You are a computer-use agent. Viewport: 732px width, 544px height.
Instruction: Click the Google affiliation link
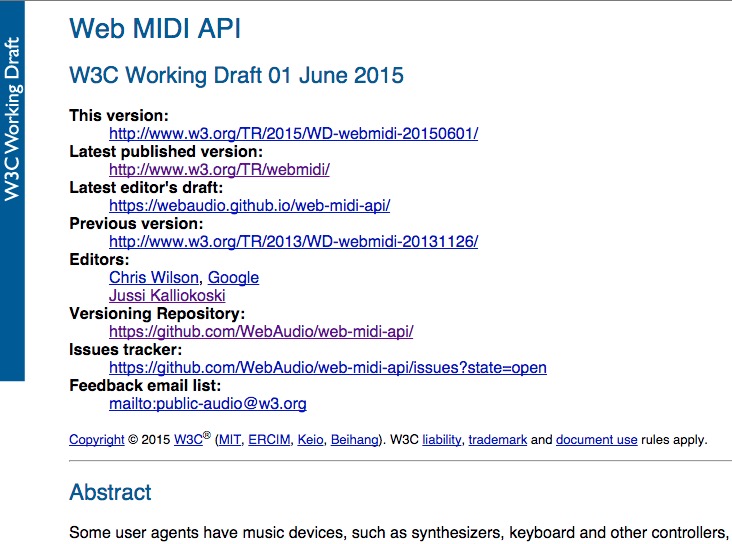point(233,278)
